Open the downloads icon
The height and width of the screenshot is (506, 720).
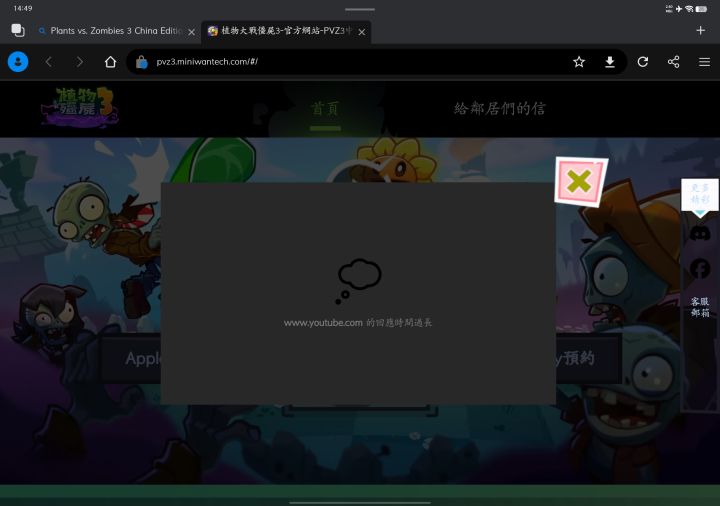pyautogui.click(x=610, y=62)
